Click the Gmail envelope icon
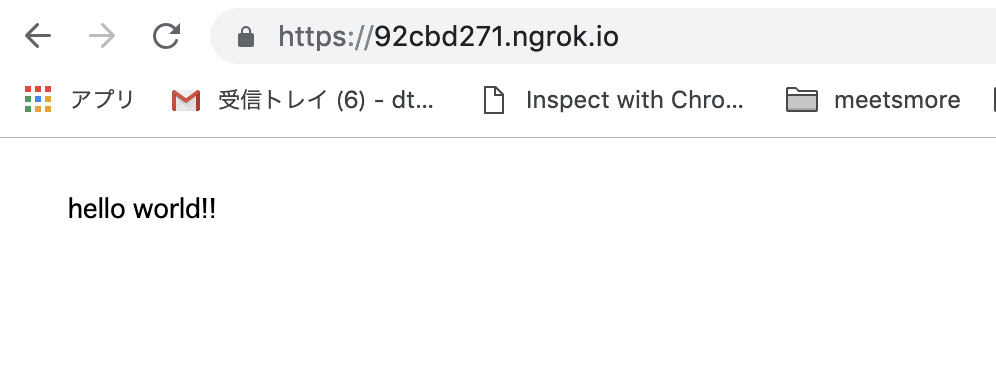 tap(186, 100)
